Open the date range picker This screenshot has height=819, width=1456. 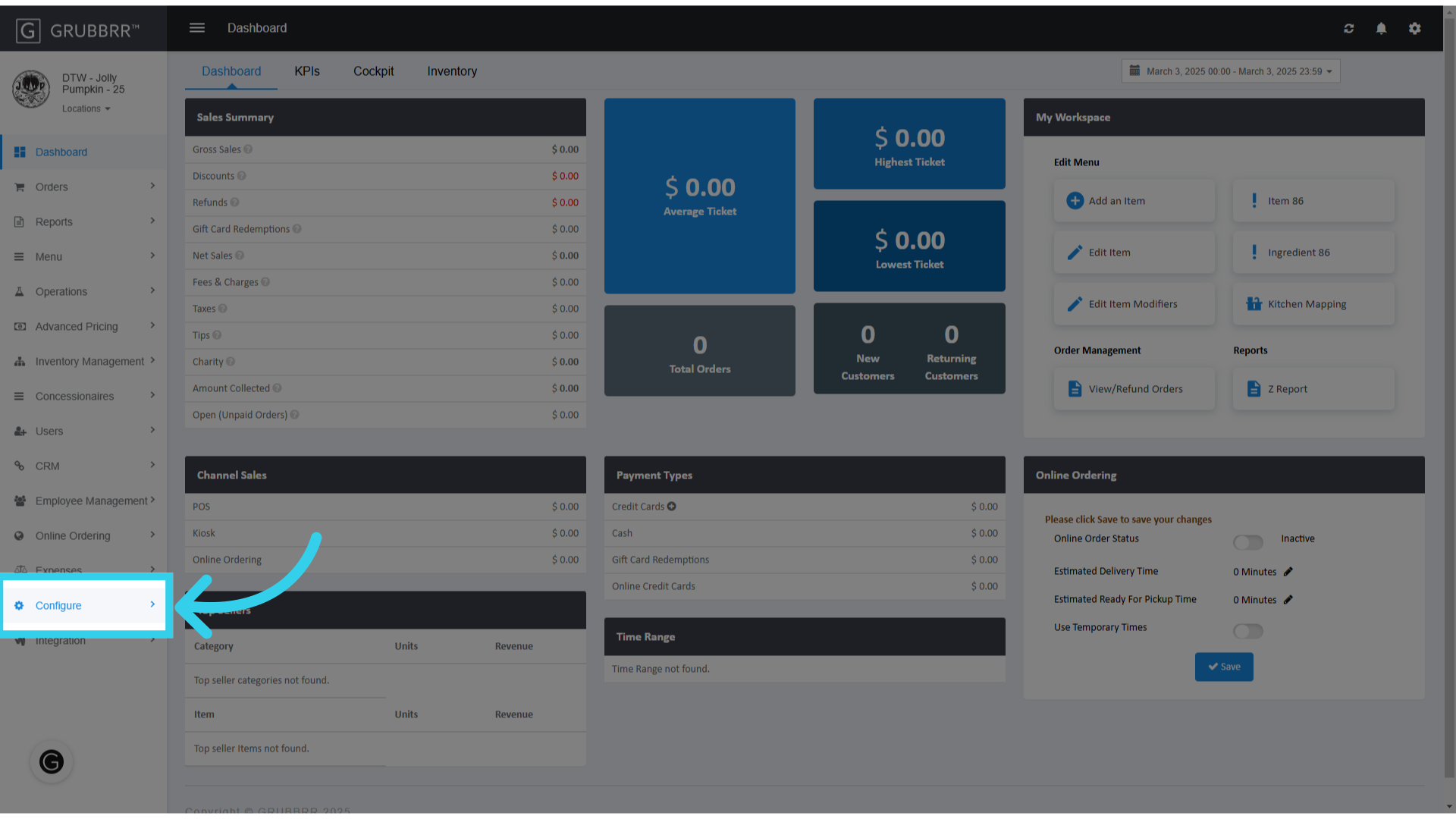pyautogui.click(x=1230, y=71)
